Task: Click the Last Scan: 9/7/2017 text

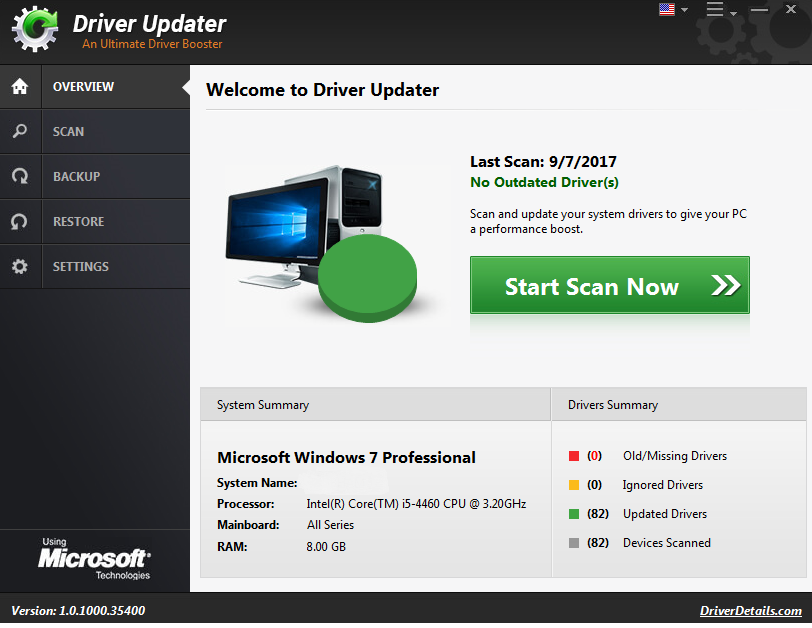Action: point(543,162)
